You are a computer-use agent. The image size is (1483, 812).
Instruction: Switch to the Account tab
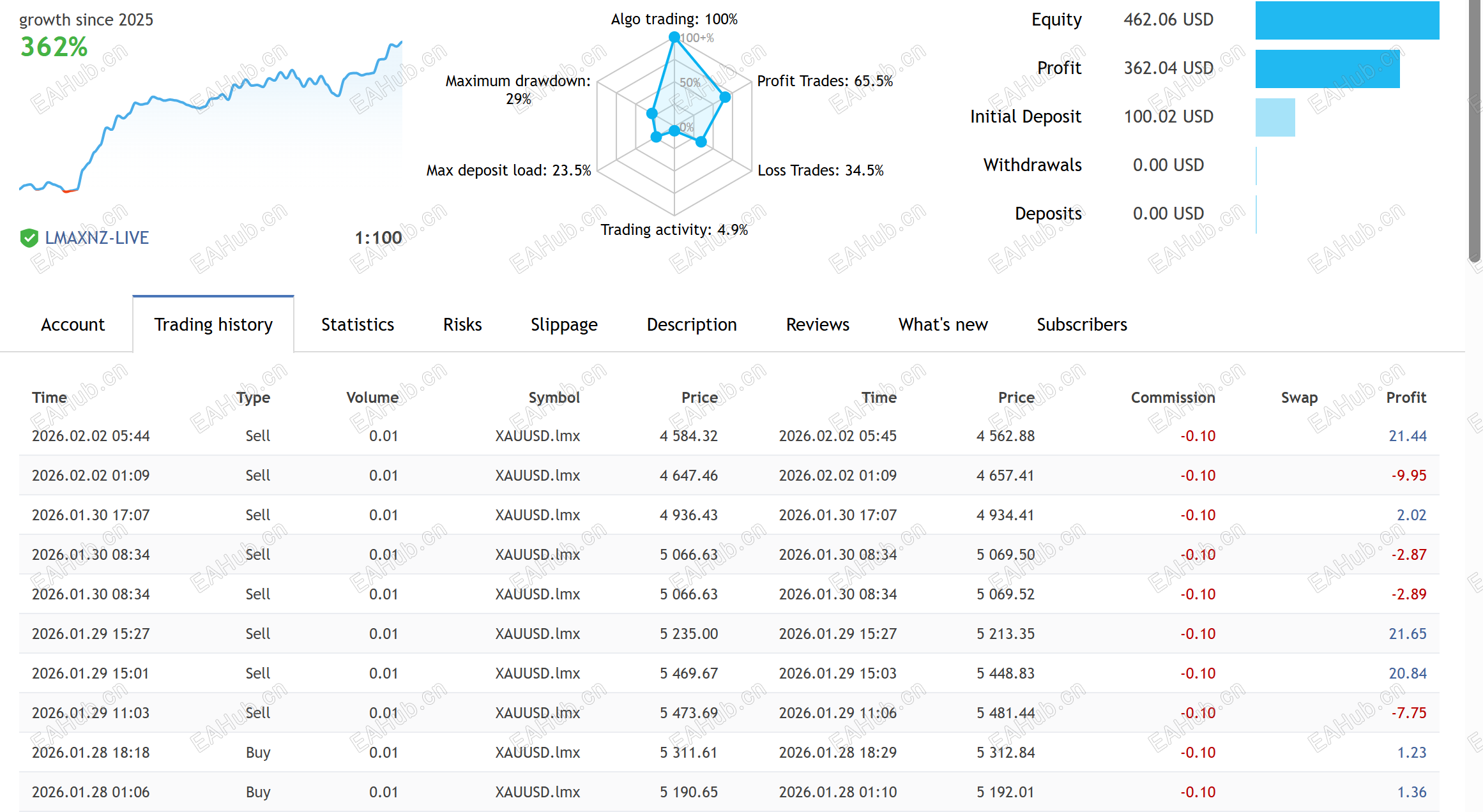click(x=73, y=324)
